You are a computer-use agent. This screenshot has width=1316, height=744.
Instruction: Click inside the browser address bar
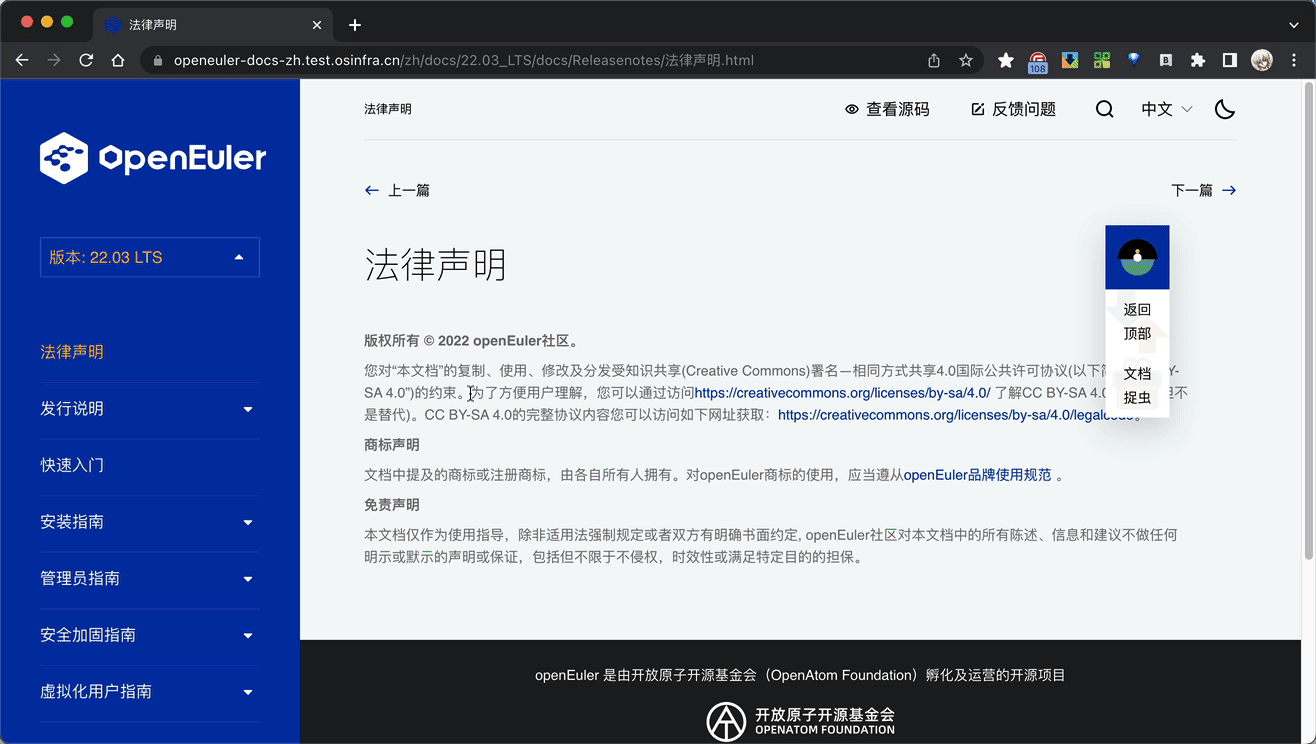coord(500,60)
